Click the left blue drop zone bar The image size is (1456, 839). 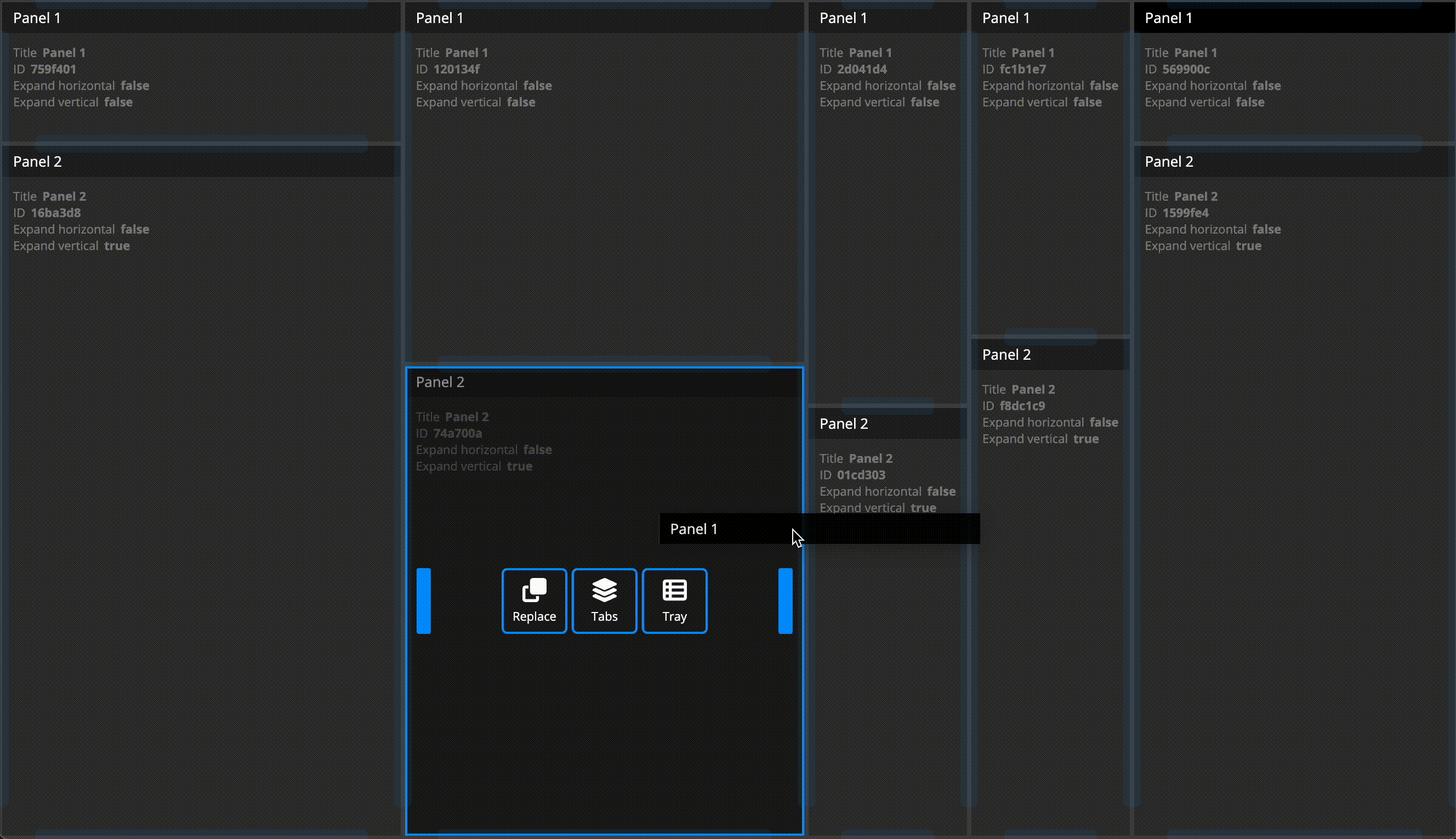click(423, 600)
